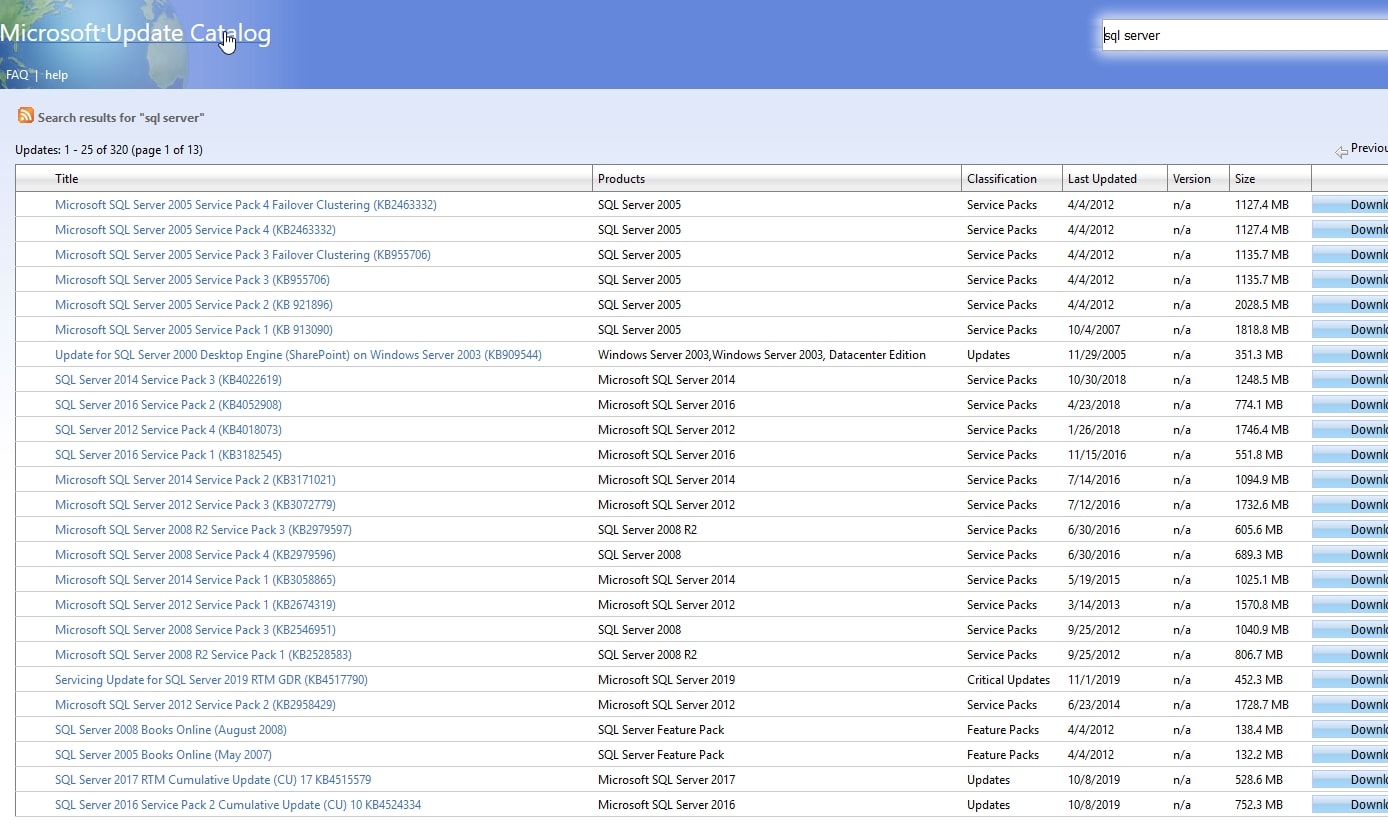Open the FAQ link
Viewport: 1388px width, 839px height.
point(17,75)
